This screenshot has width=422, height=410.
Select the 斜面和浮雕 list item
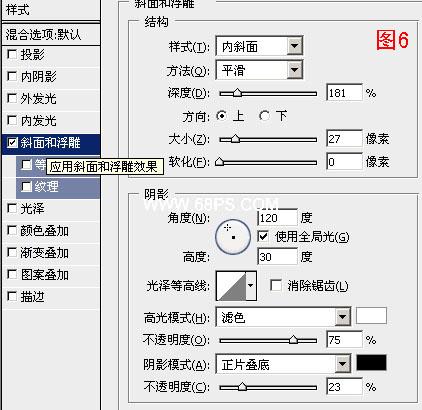(51, 143)
